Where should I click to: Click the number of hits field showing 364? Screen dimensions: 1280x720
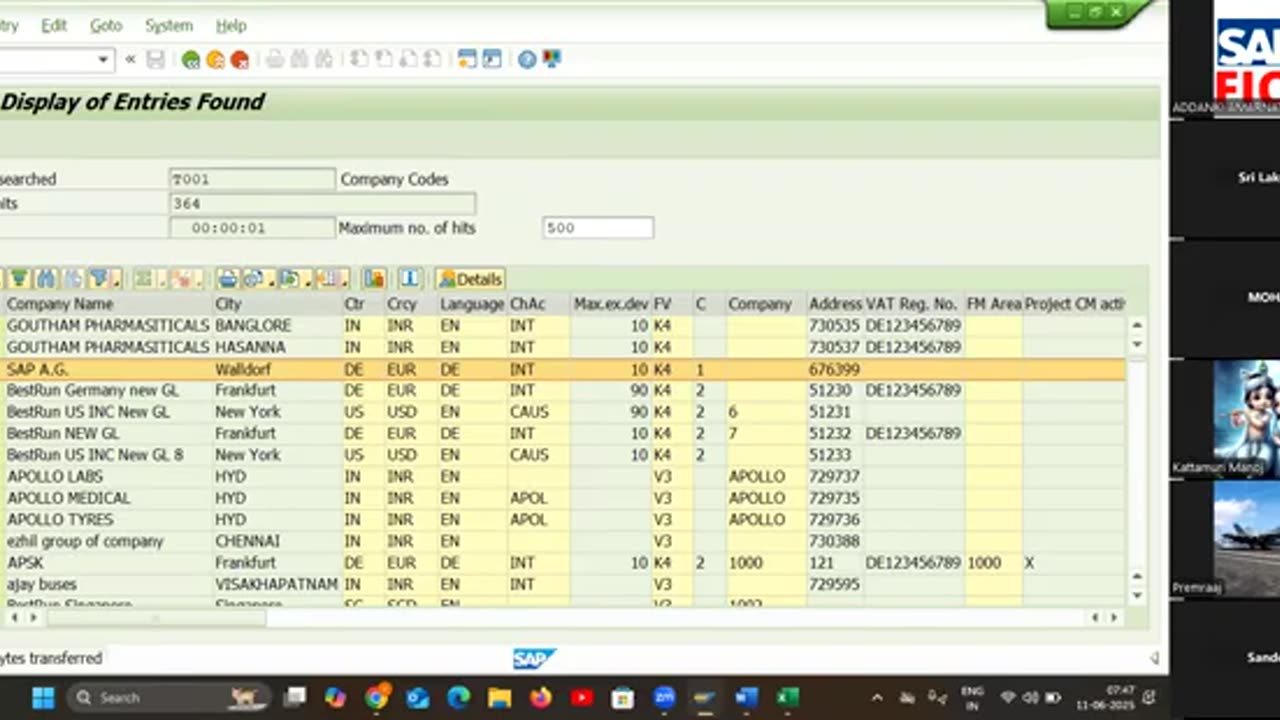pyautogui.click(x=322, y=203)
